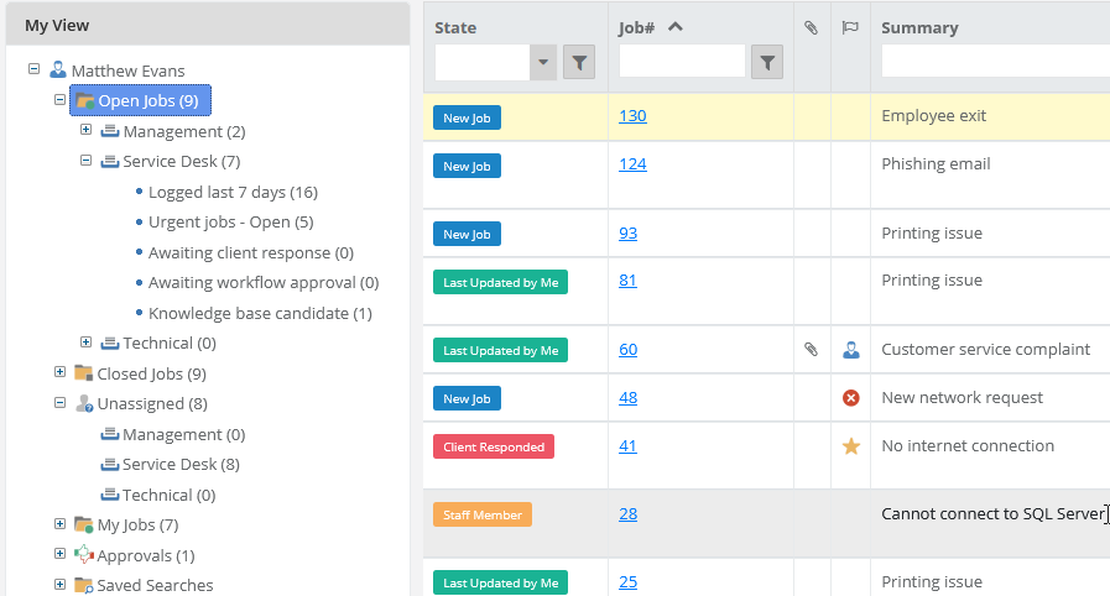Image resolution: width=1110 pixels, height=596 pixels.
Task: Click the attachment column header paperclip icon
Action: coord(811,28)
